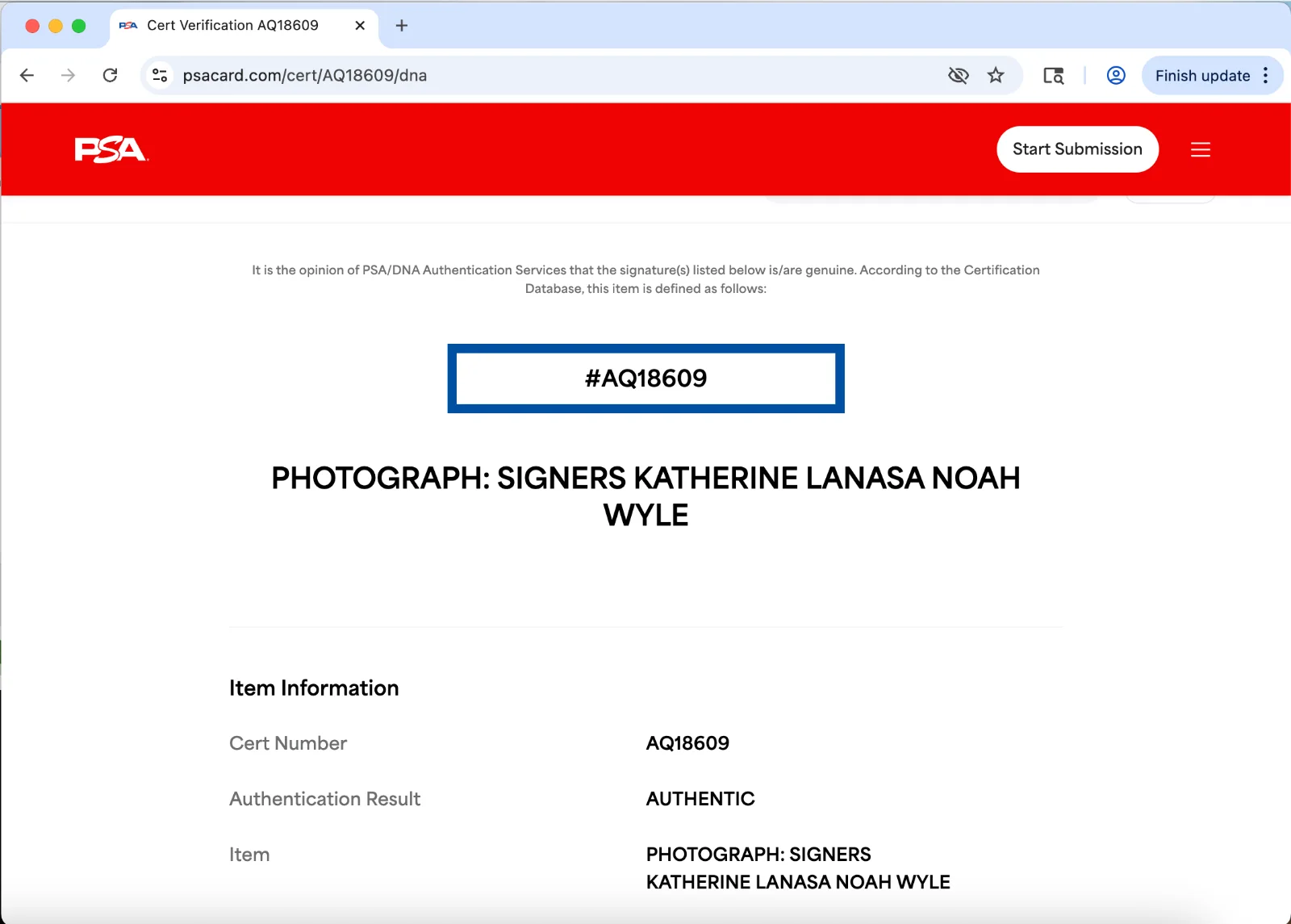Open the Chrome three-dot menu

click(1266, 75)
